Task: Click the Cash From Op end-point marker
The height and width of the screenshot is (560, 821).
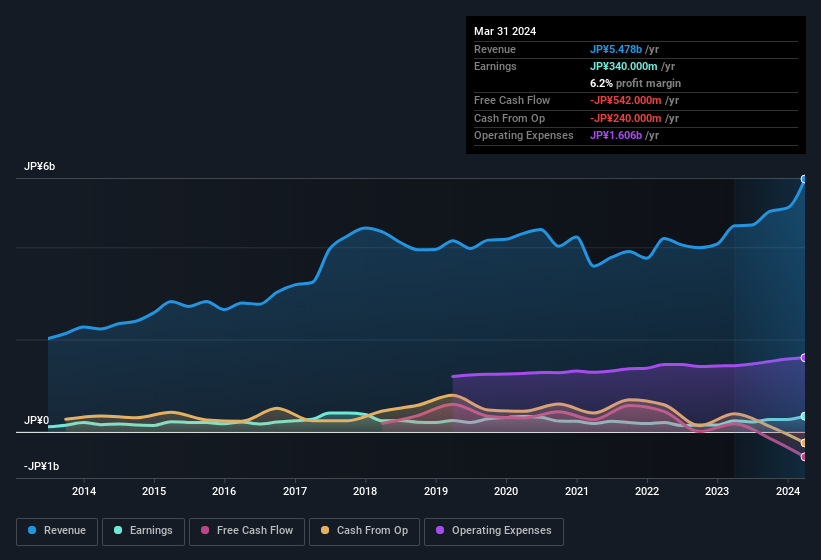Action: tap(803, 443)
